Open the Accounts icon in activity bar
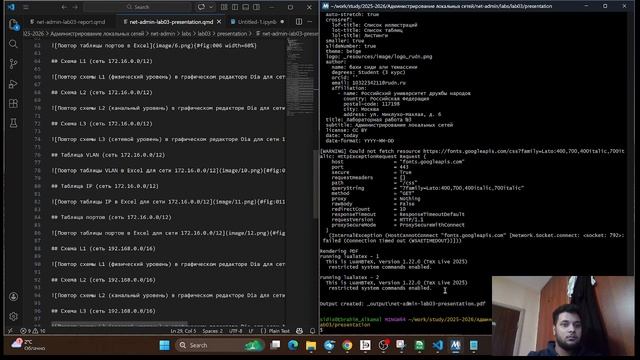640x360 pixels. 13,296
